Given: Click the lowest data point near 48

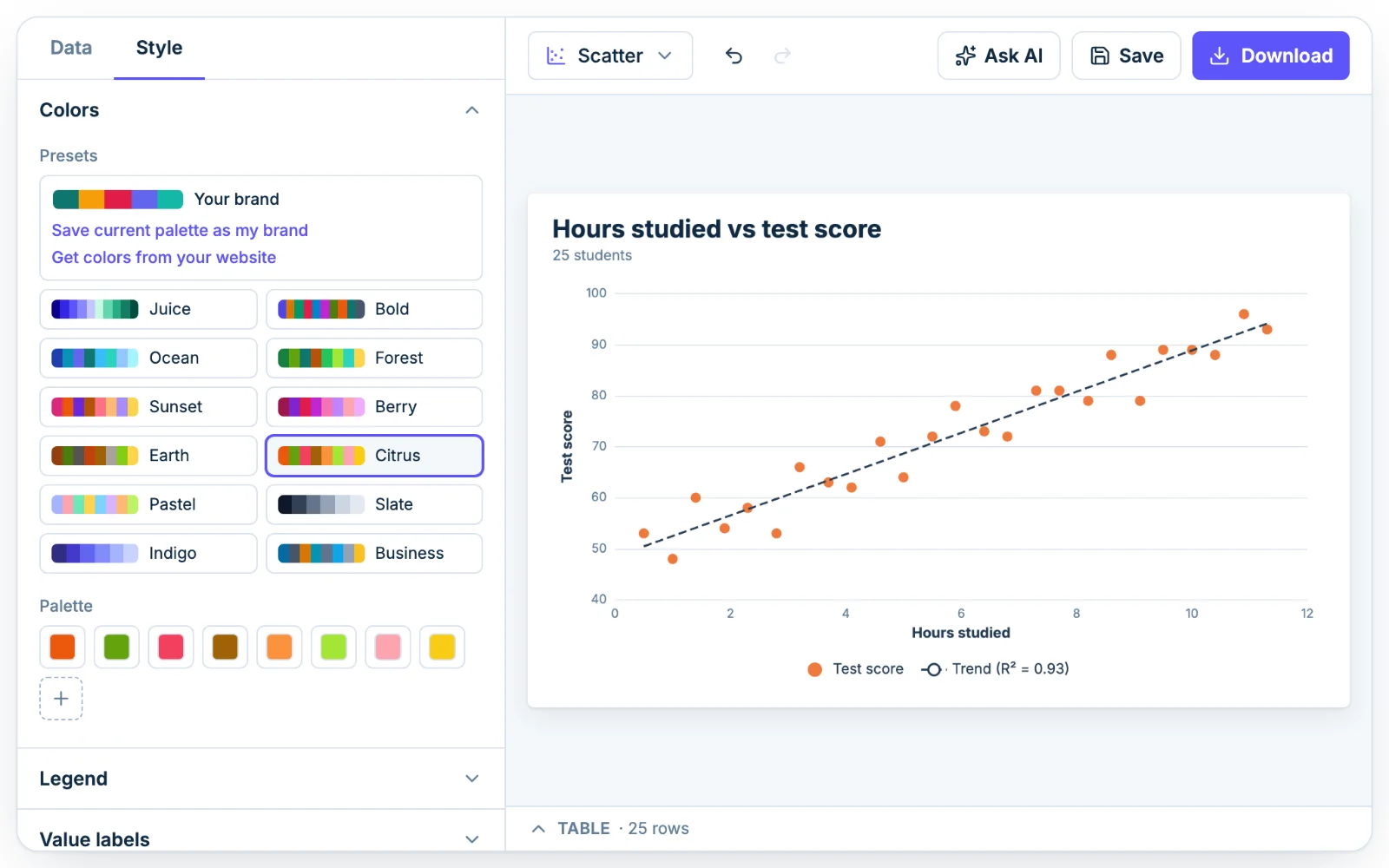Looking at the screenshot, I should pos(673,559).
